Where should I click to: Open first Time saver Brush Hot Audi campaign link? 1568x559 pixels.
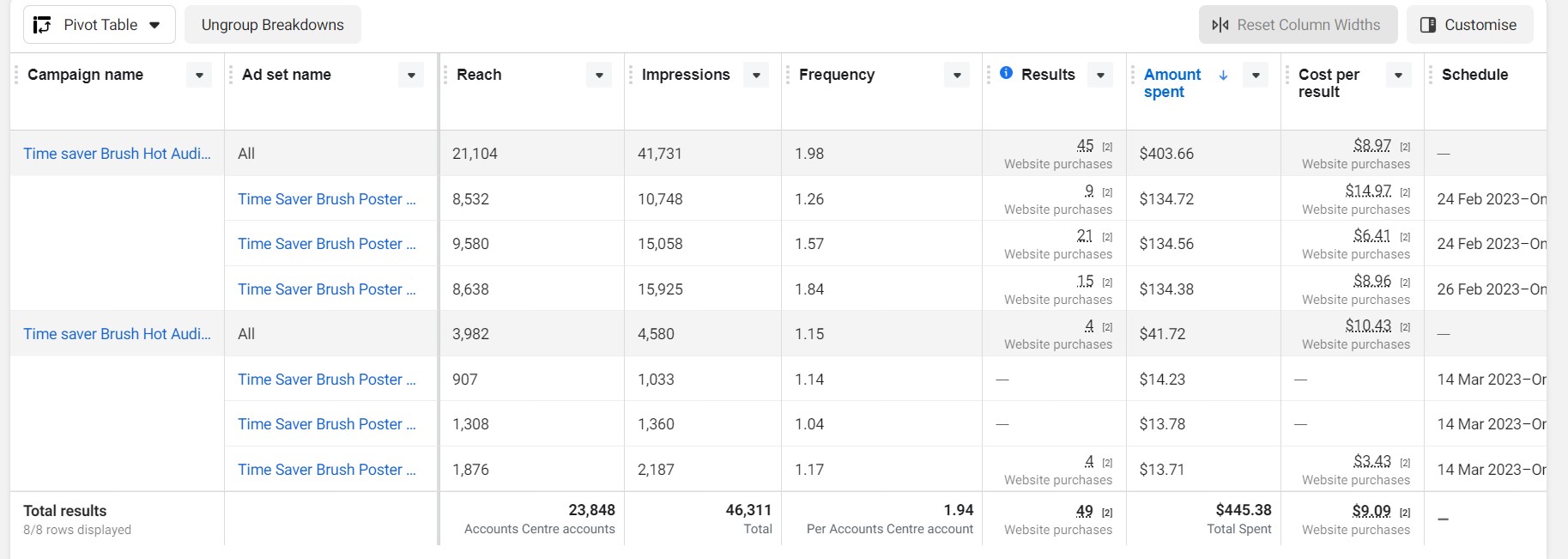click(117, 154)
